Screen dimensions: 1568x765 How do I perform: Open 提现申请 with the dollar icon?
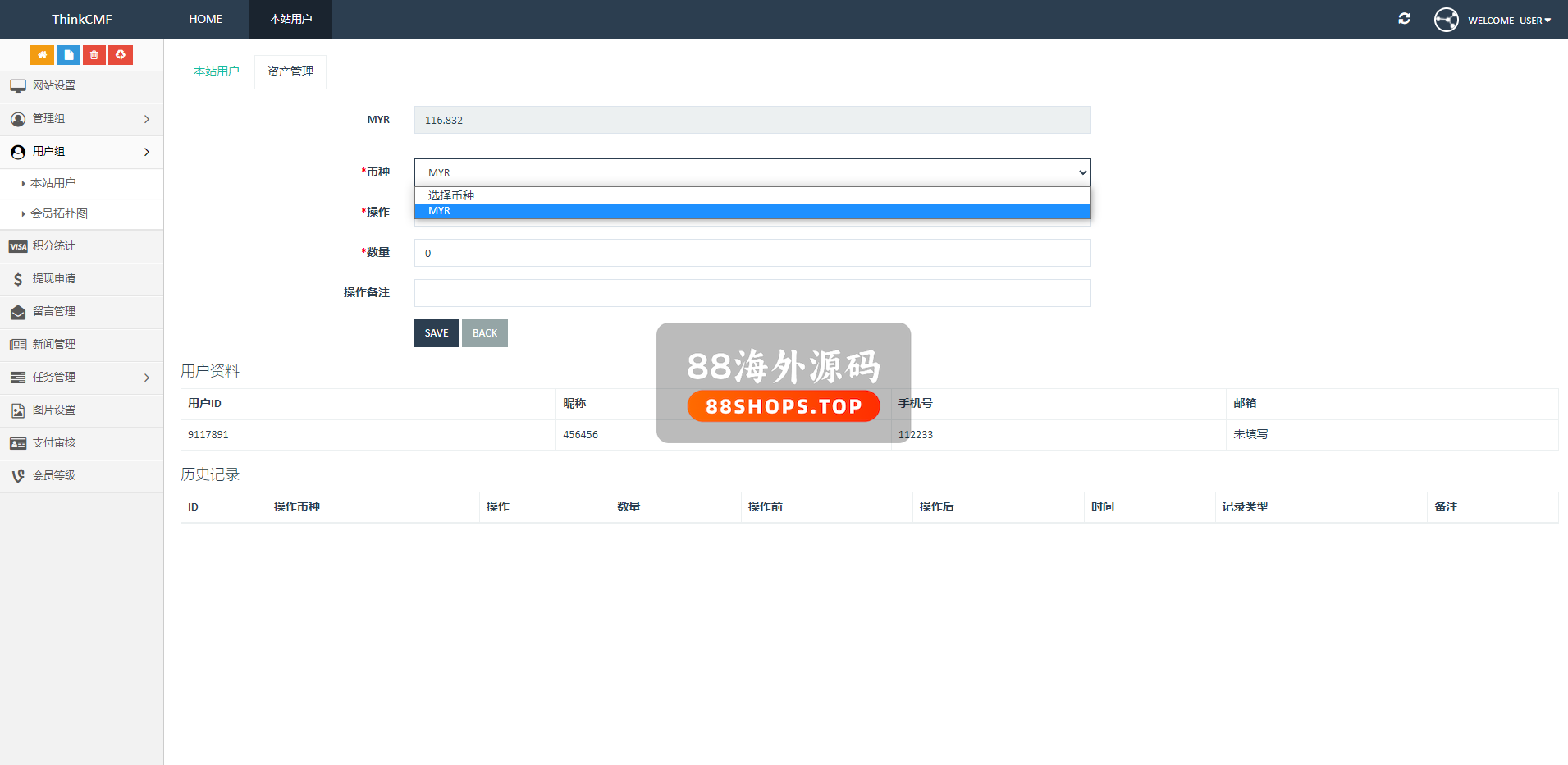coord(54,279)
